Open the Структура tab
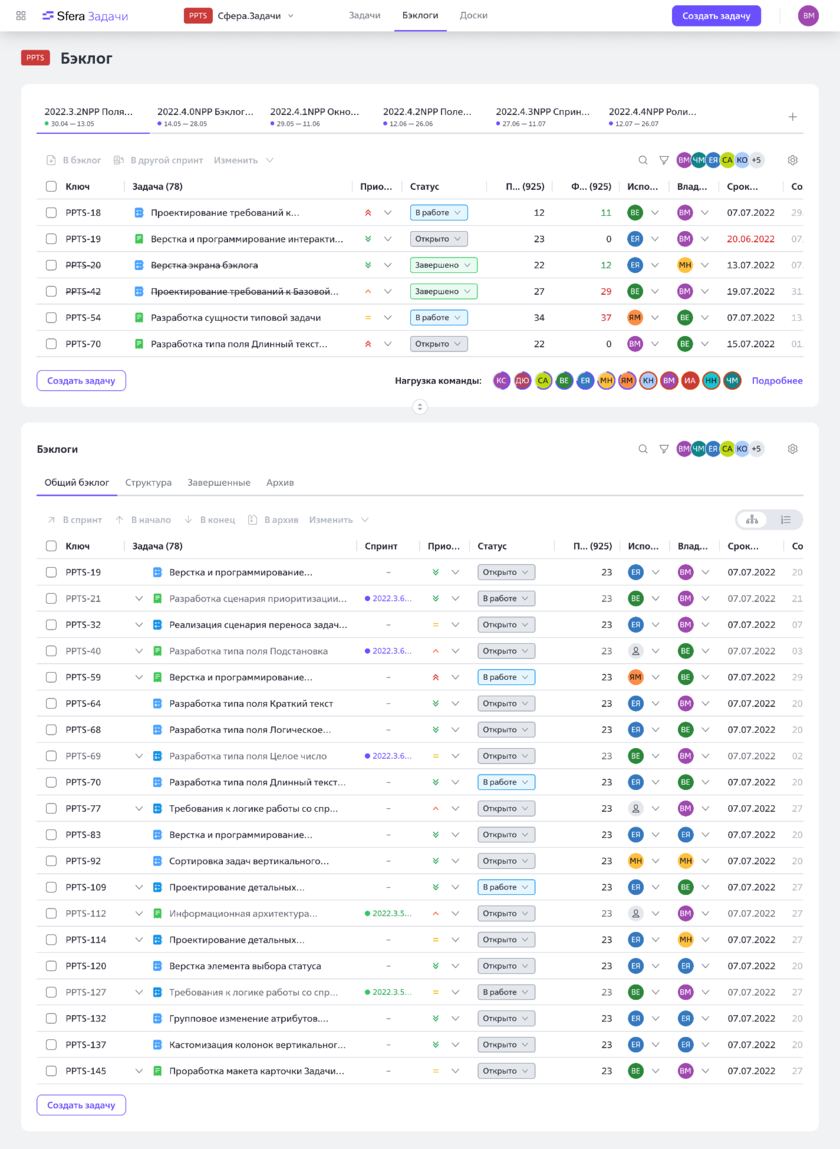The image size is (840, 1149). click(148, 483)
